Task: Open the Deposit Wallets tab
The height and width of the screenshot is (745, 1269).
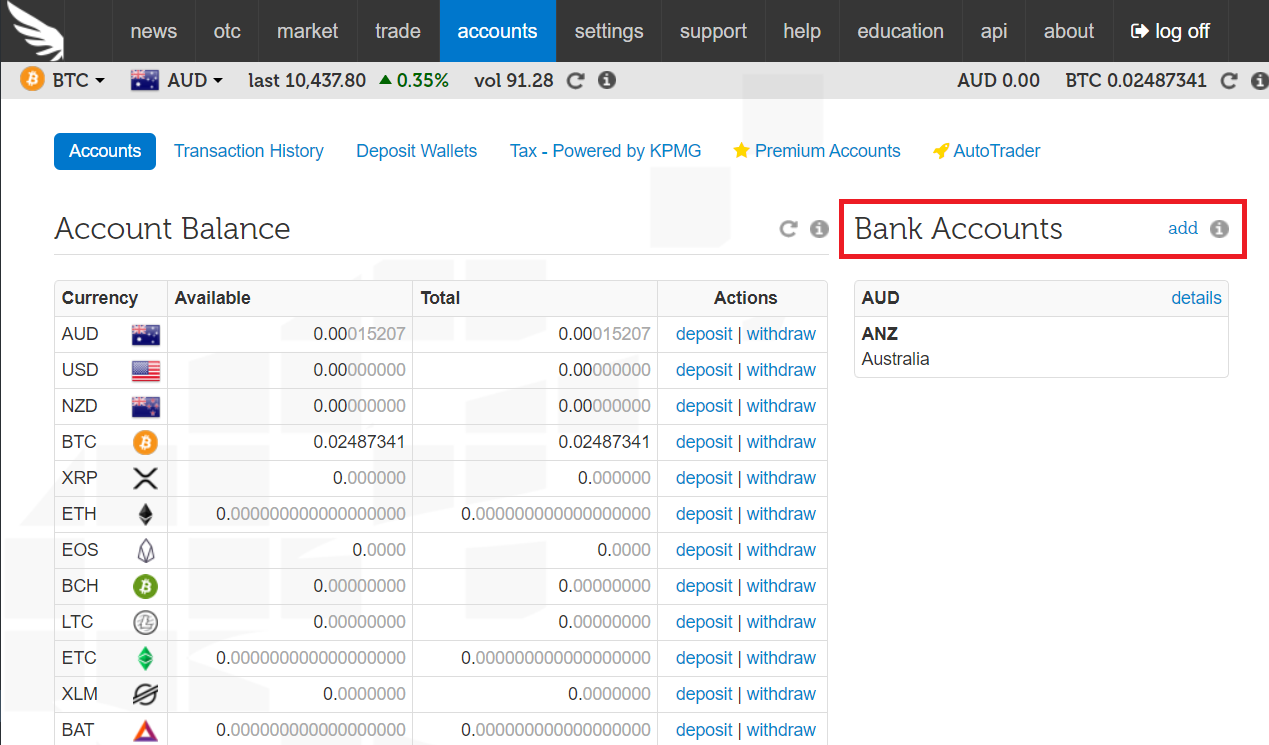Action: [x=416, y=151]
